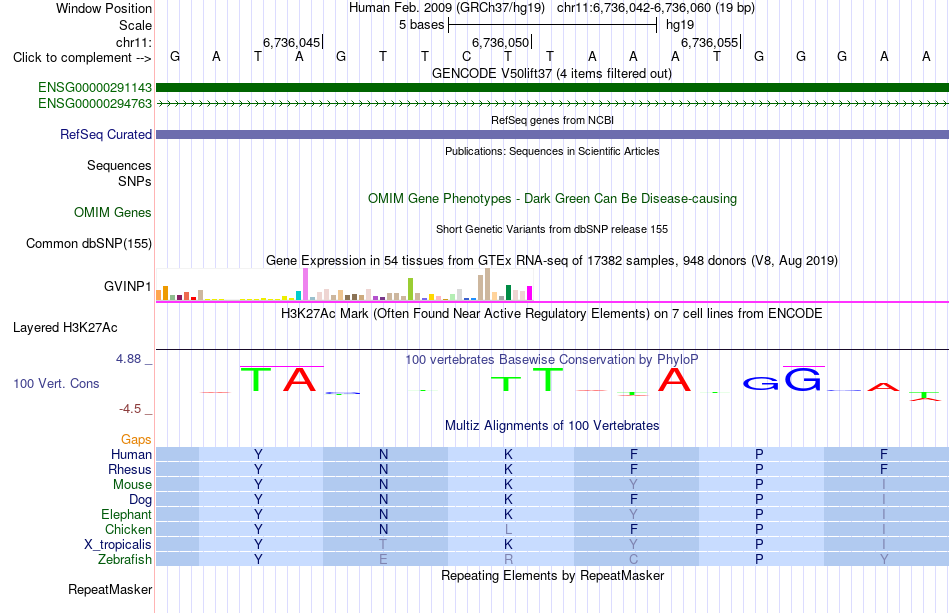Select the X_tropicalis species label

coord(118,544)
